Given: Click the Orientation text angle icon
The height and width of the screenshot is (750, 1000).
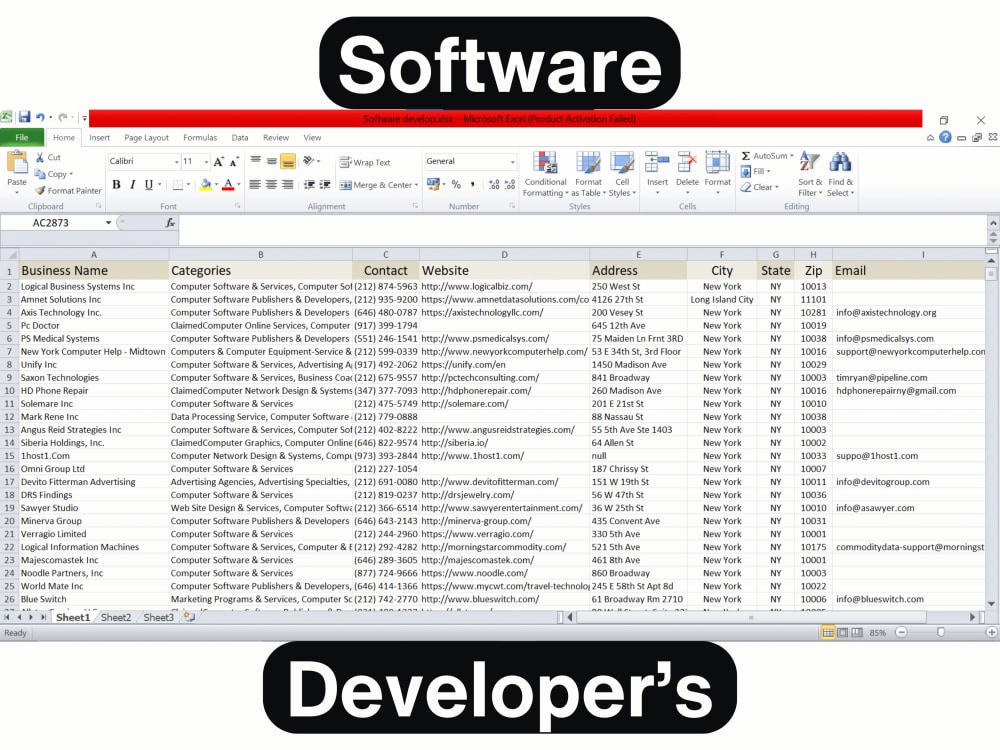Looking at the screenshot, I should click(x=309, y=161).
